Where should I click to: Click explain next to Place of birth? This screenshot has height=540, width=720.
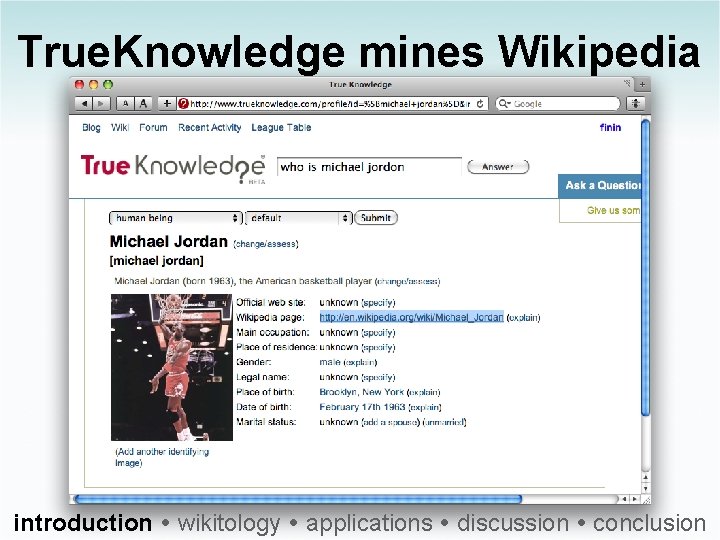423,392
